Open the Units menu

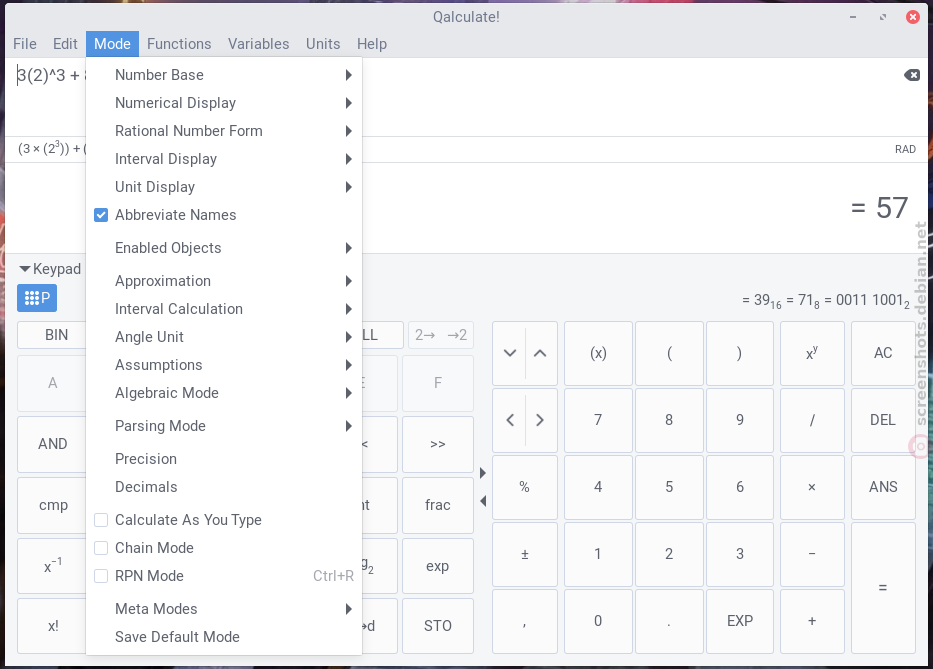(x=323, y=44)
